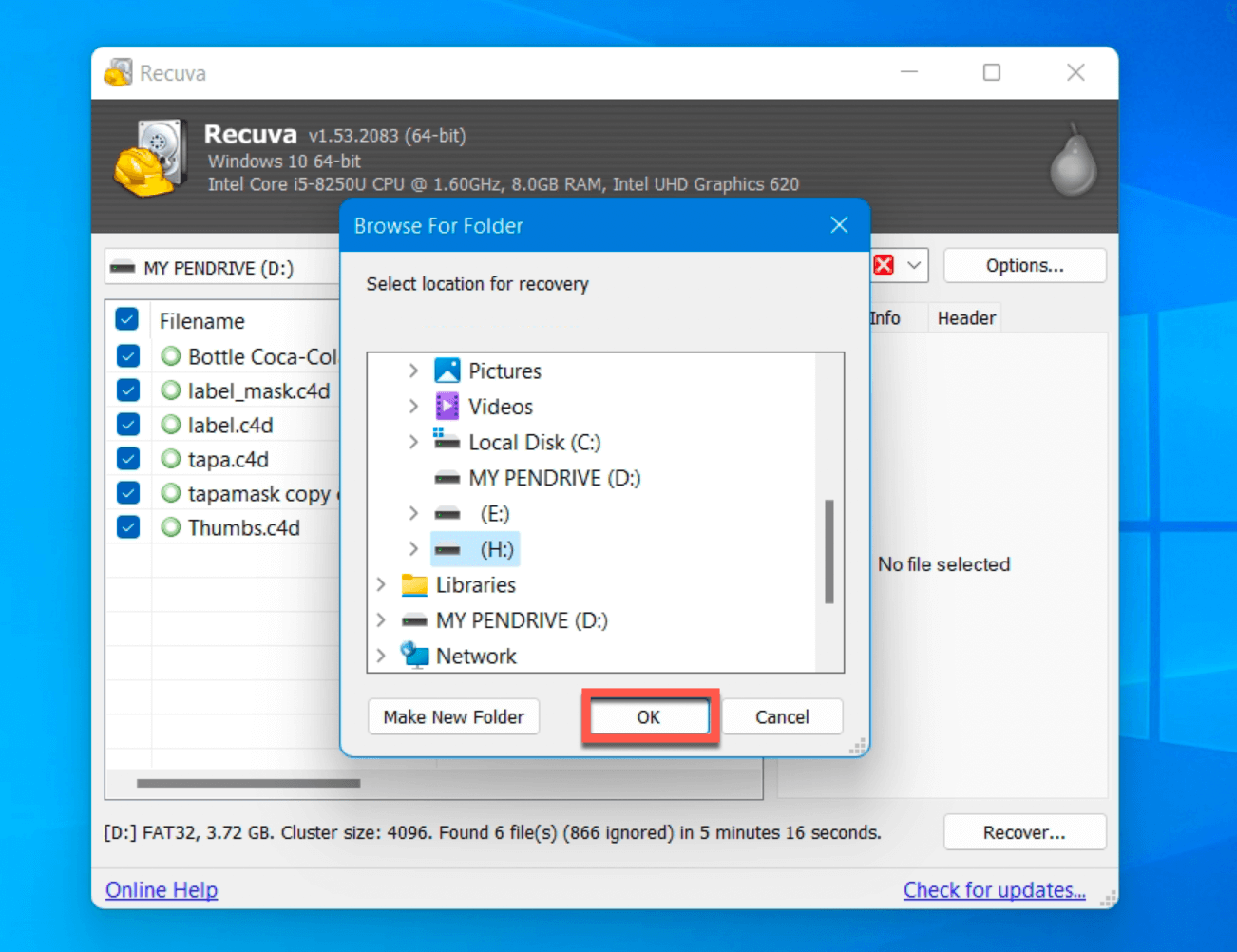Click the Local Disk (C:) drive icon
Image resolution: width=1237 pixels, height=952 pixels.
coord(447,440)
